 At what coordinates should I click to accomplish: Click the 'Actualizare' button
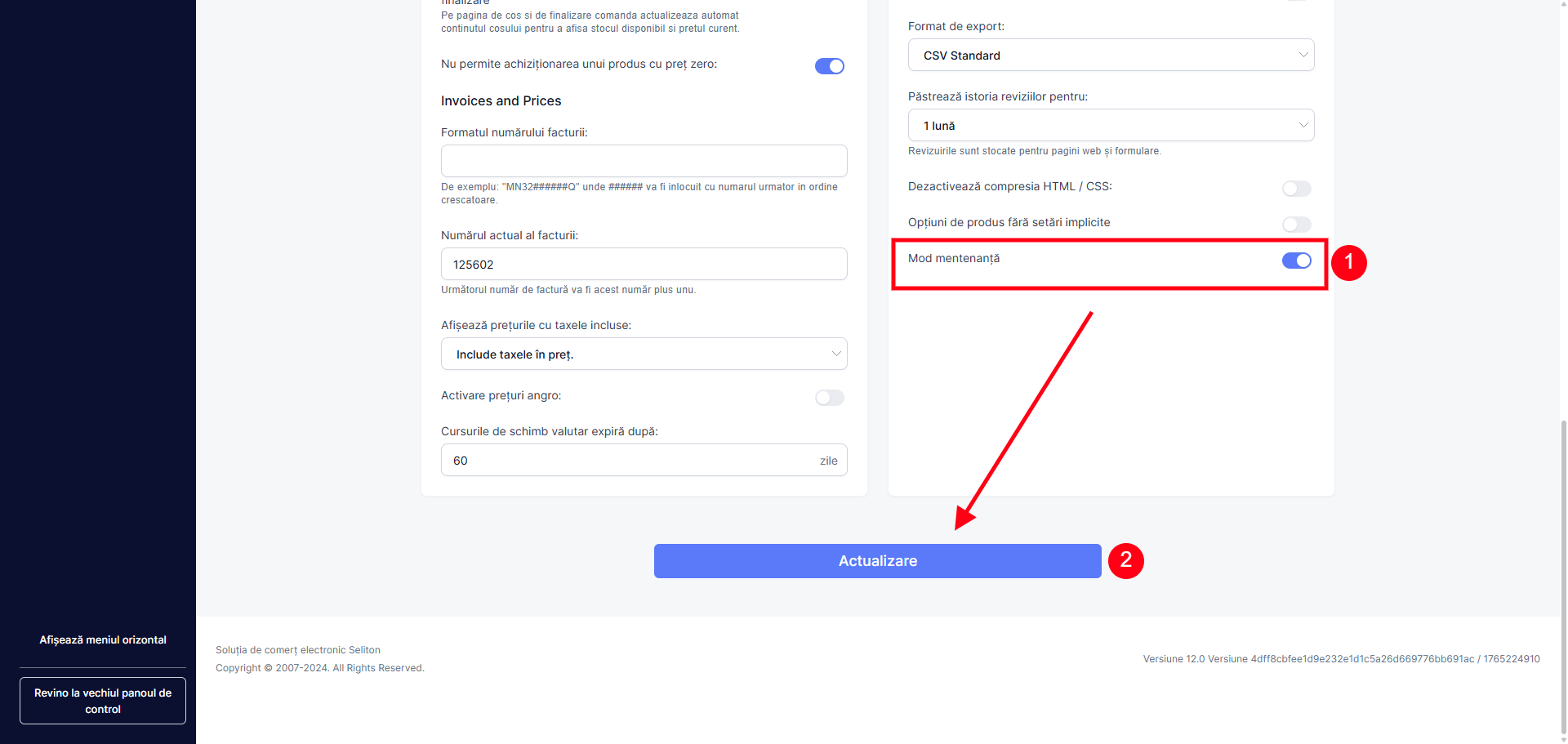coord(877,561)
